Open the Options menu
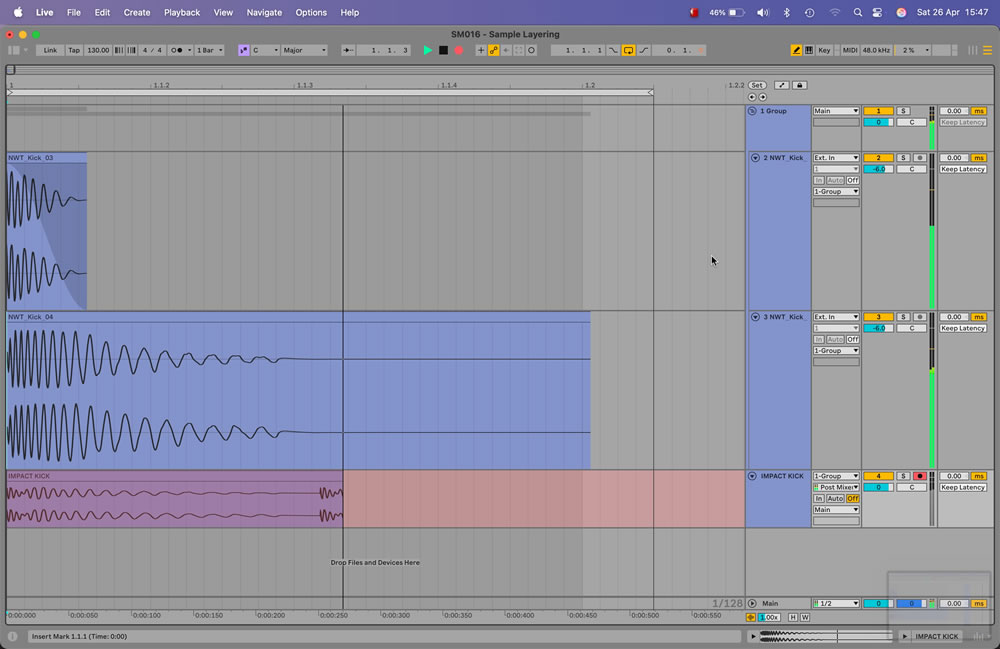This screenshot has height=649, width=1000. [x=311, y=12]
